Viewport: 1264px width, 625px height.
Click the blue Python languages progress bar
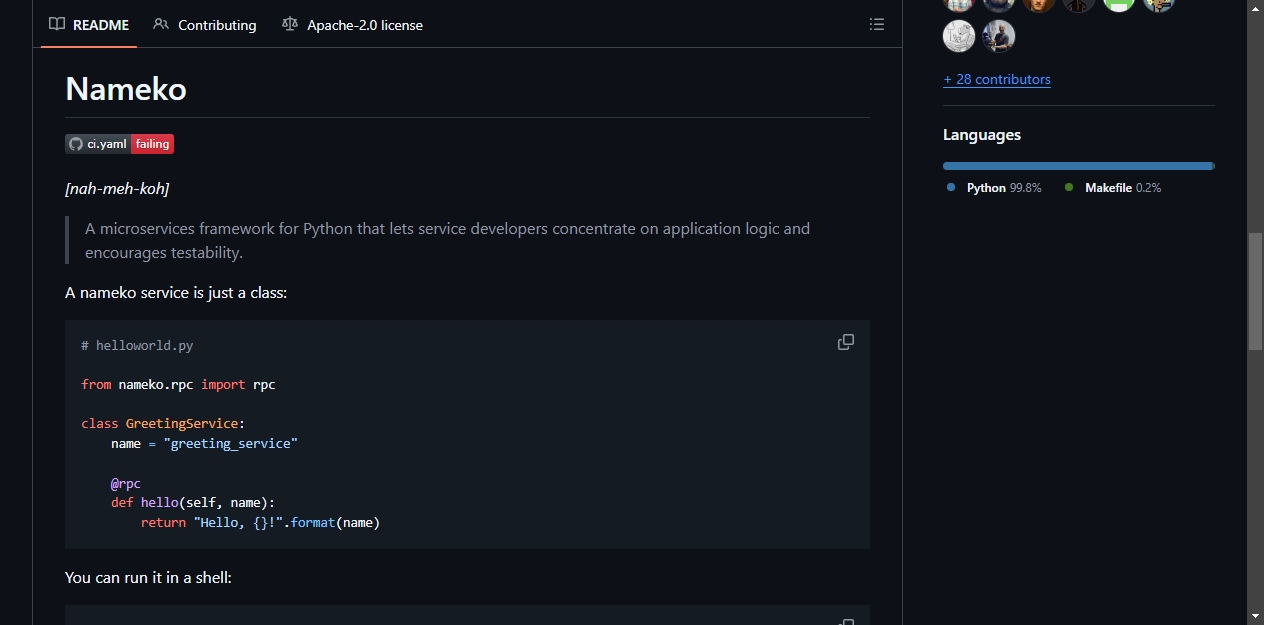pos(1077,166)
